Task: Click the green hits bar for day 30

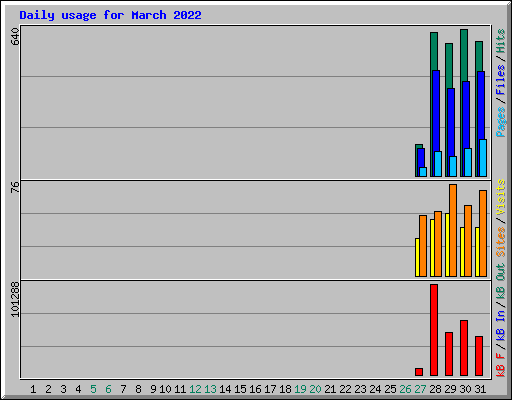Action: tap(464, 55)
